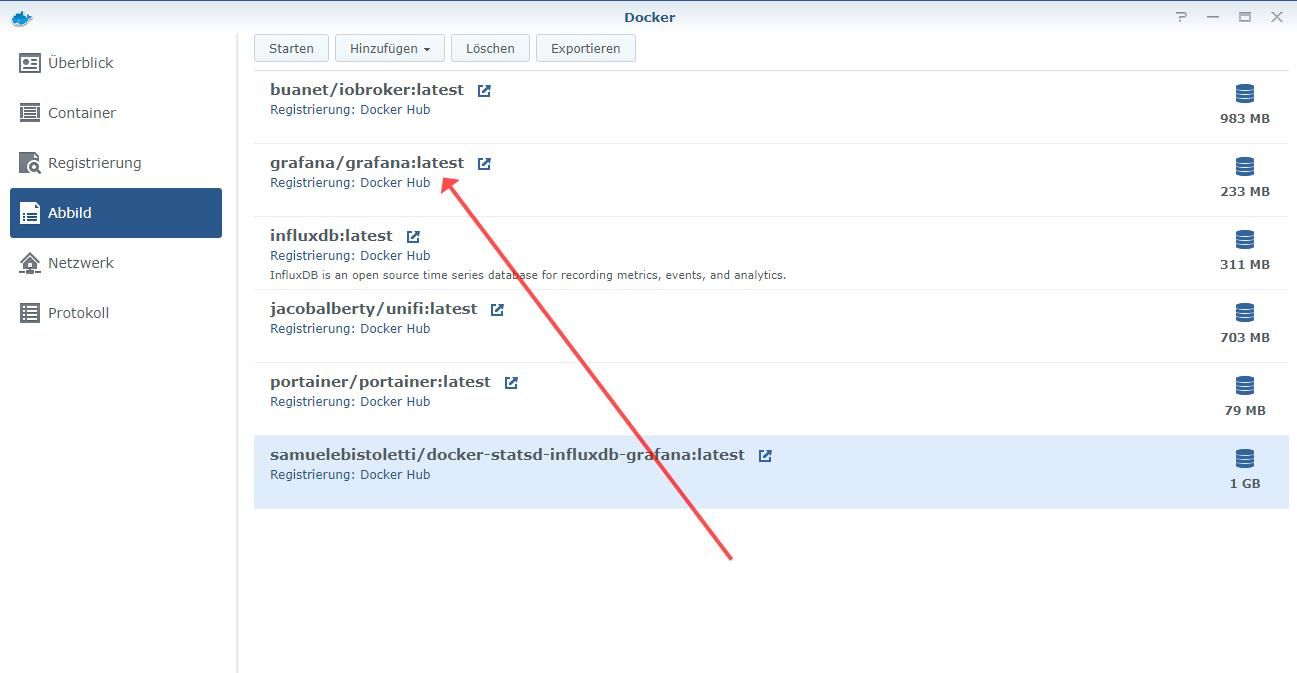Click 1 GB size label

click(x=1245, y=484)
